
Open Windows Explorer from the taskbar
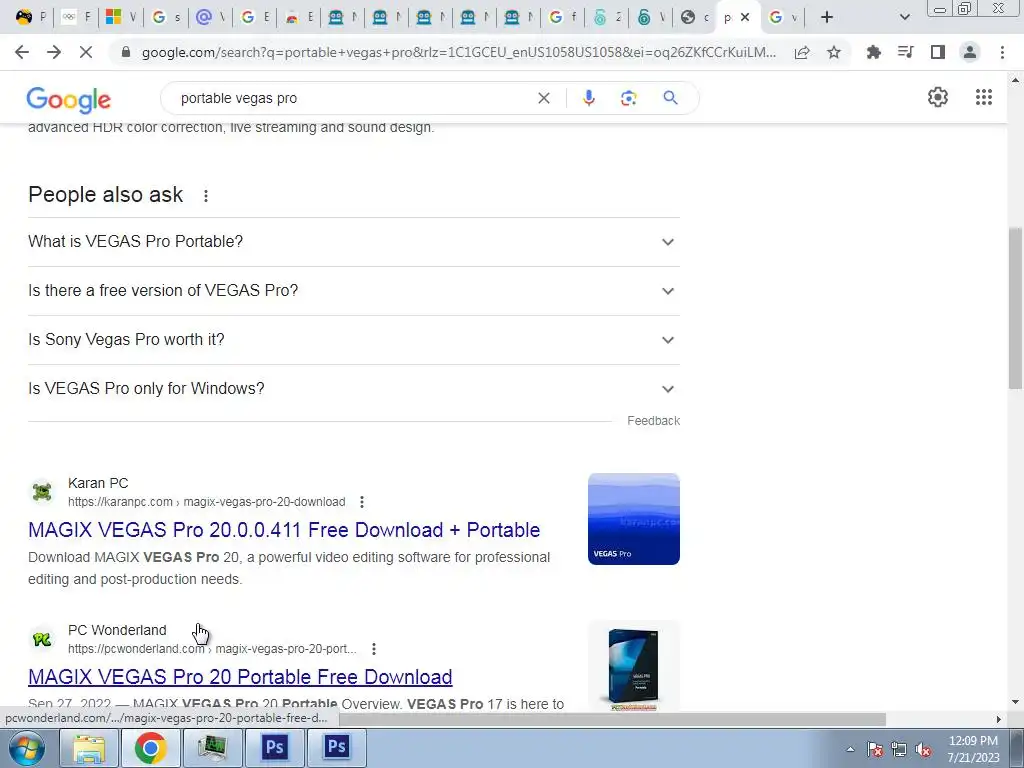89,748
